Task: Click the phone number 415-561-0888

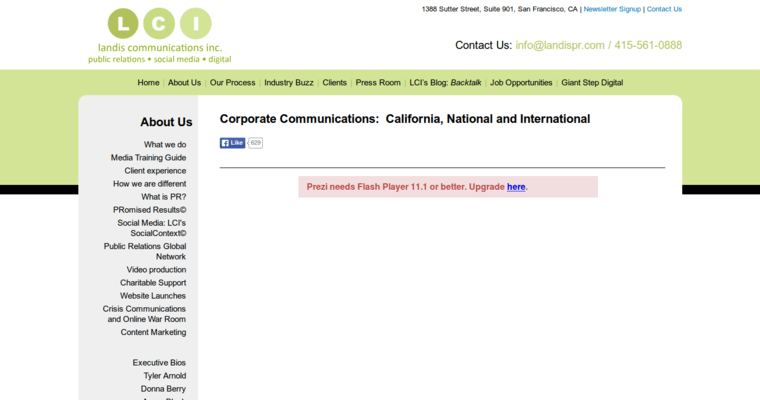Action: pos(648,45)
